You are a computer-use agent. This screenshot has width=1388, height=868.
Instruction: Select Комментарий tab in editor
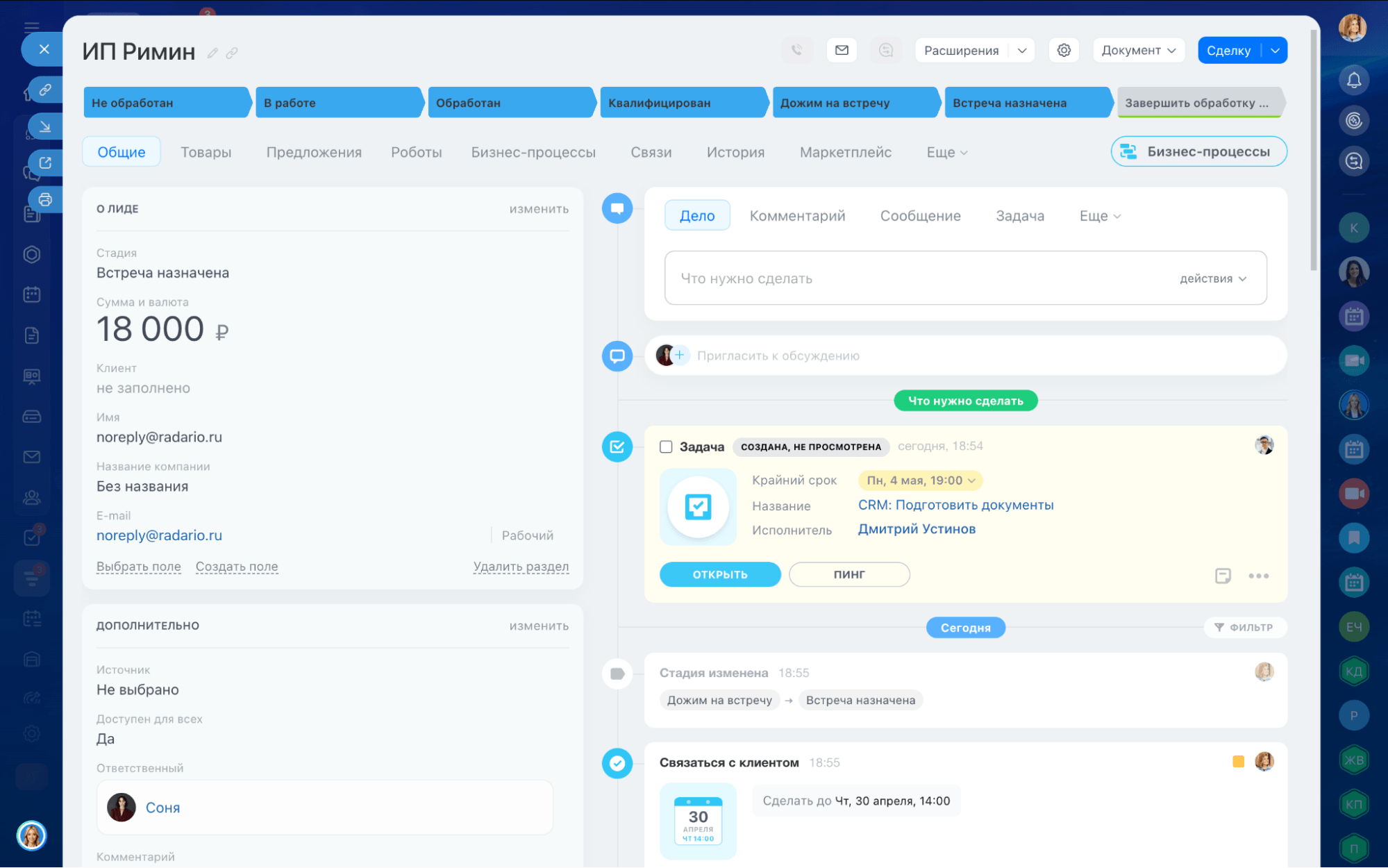point(797,216)
